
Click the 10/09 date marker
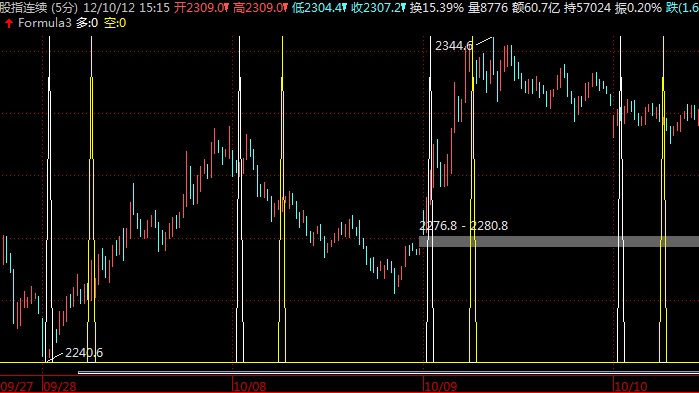440,386
